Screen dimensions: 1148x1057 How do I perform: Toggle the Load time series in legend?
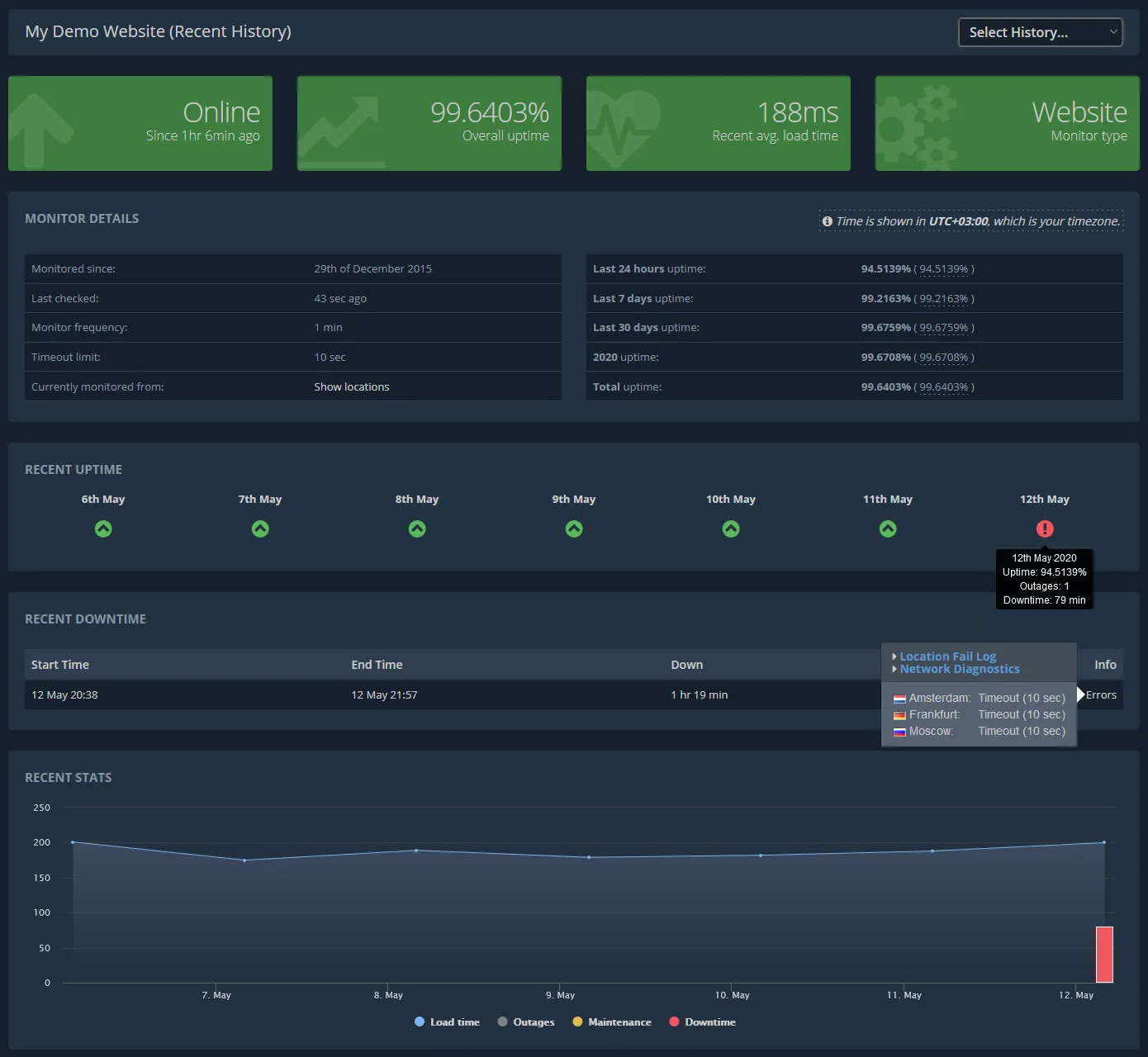click(447, 1022)
